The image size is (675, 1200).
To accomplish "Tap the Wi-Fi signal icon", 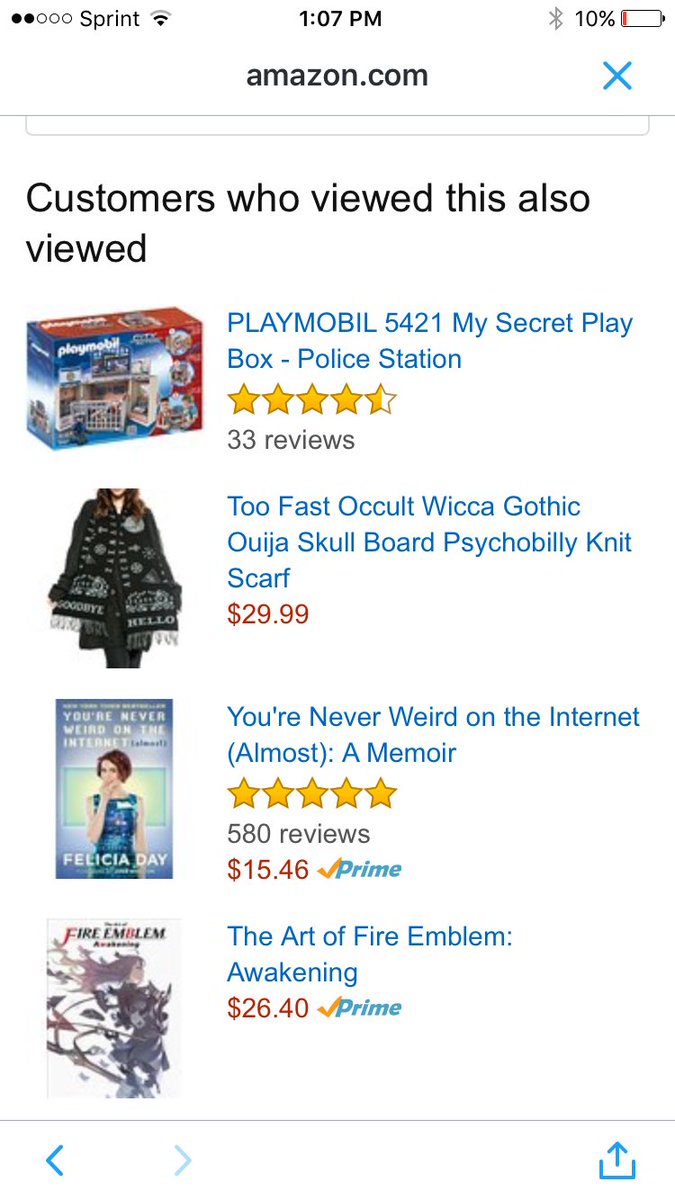I will pyautogui.click(x=159, y=19).
